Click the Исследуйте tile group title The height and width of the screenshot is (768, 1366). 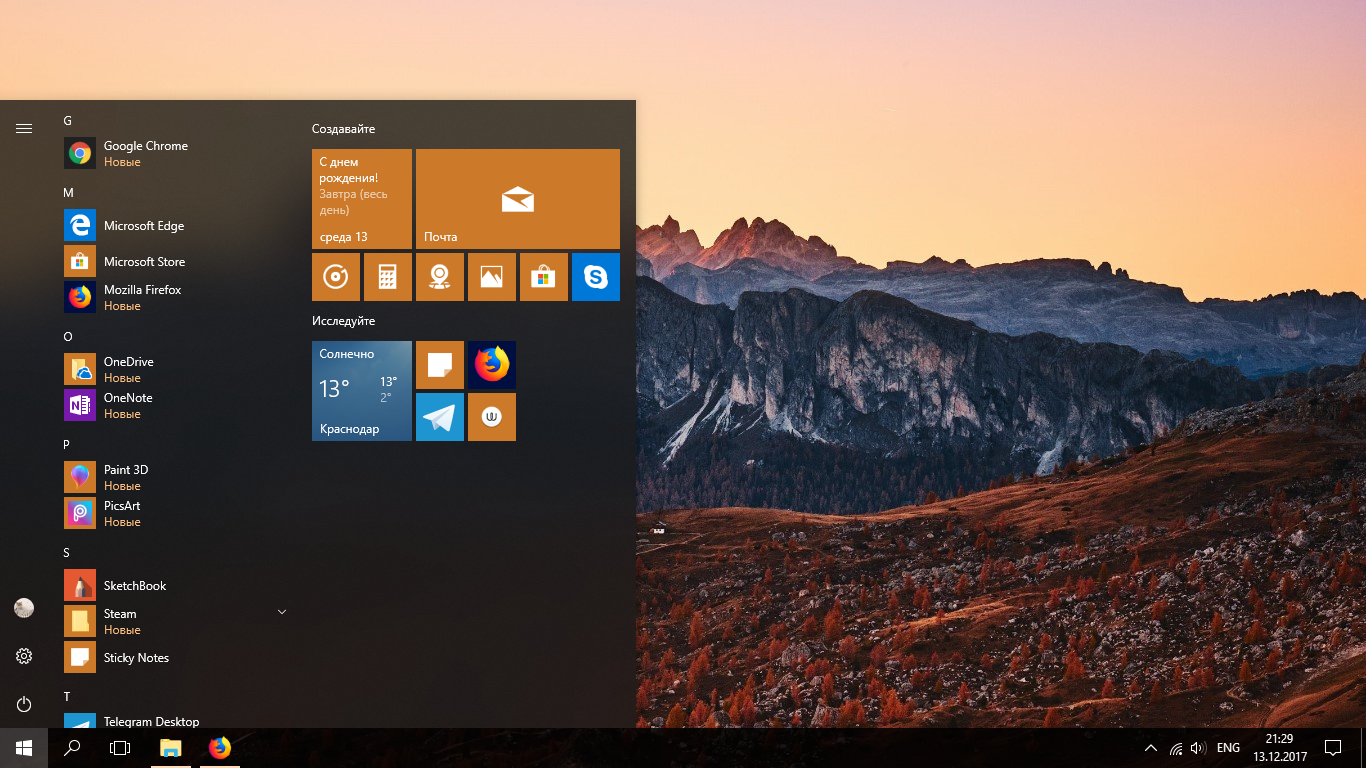pyautogui.click(x=343, y=322)
